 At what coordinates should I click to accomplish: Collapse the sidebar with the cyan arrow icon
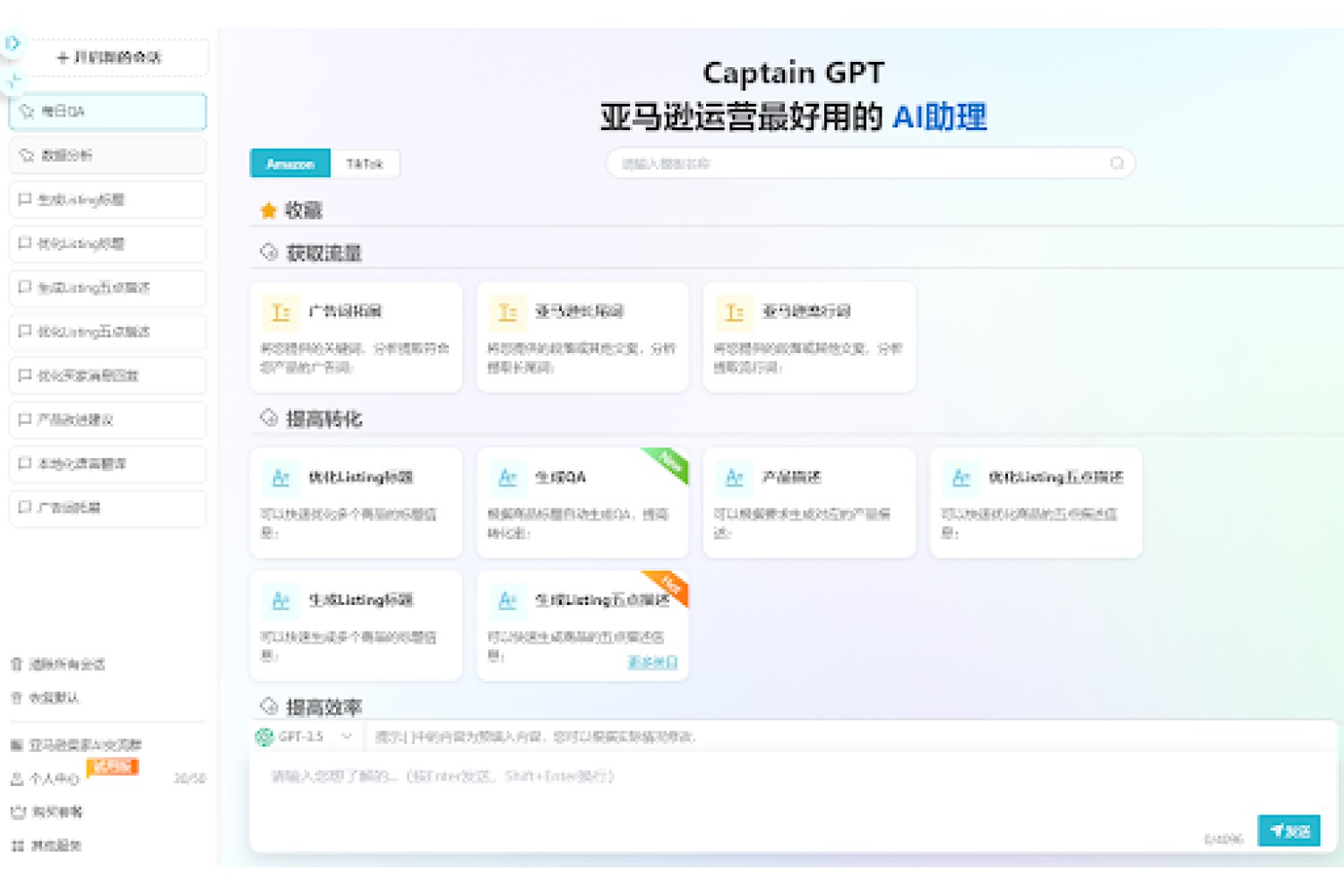(12, 42)
